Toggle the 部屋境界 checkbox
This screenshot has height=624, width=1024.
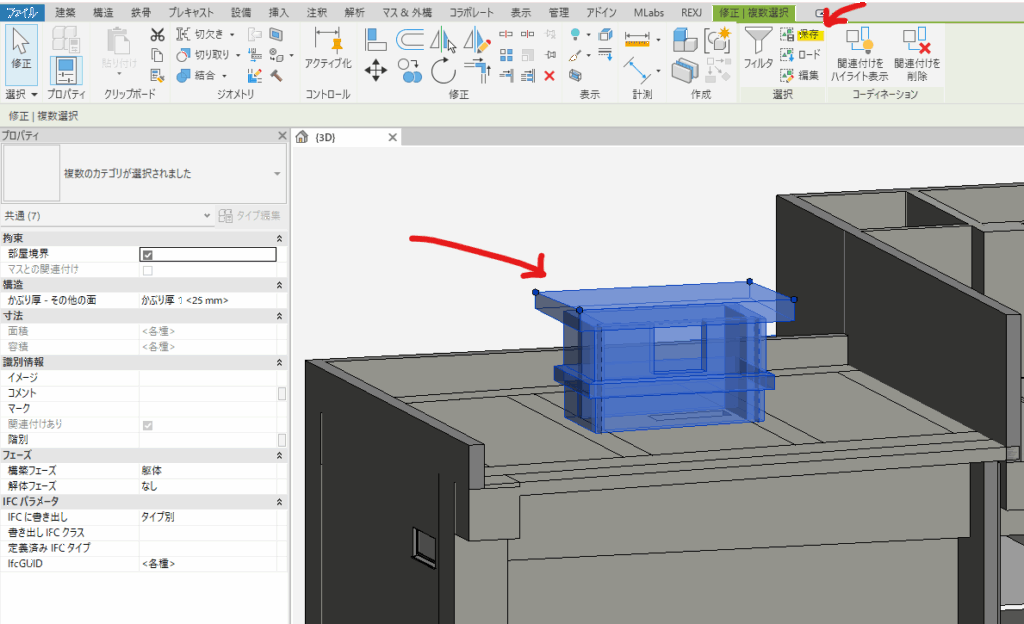coord(147,255)
